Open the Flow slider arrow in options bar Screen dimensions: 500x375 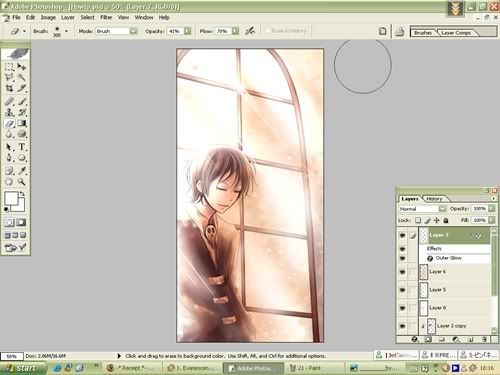[x=235, y=31]
